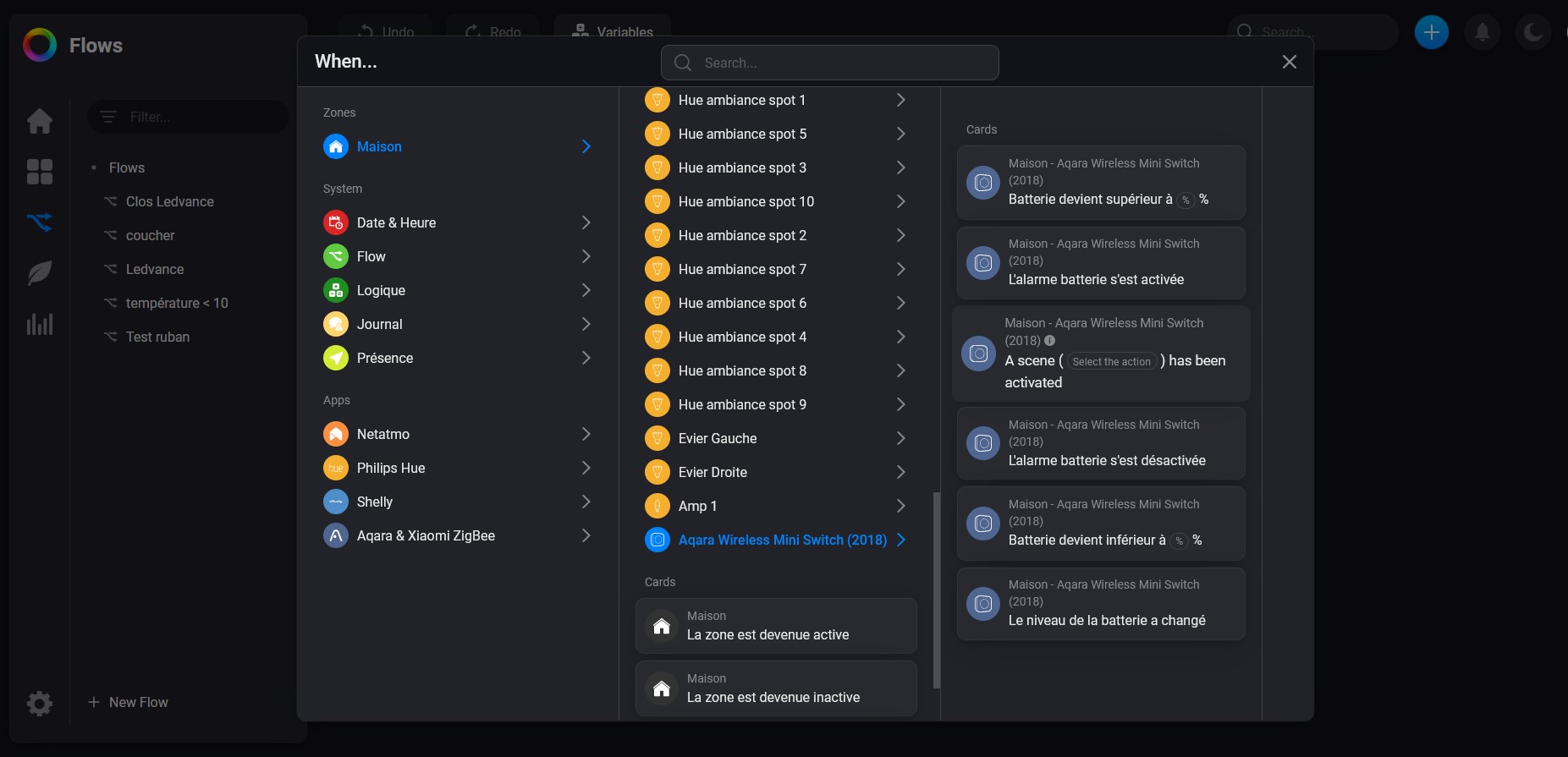The width and height of the screenshot is (1568, 757).
Task: Expand Hue ambiance spot 8 chevron
Action: tap(901, 370)
